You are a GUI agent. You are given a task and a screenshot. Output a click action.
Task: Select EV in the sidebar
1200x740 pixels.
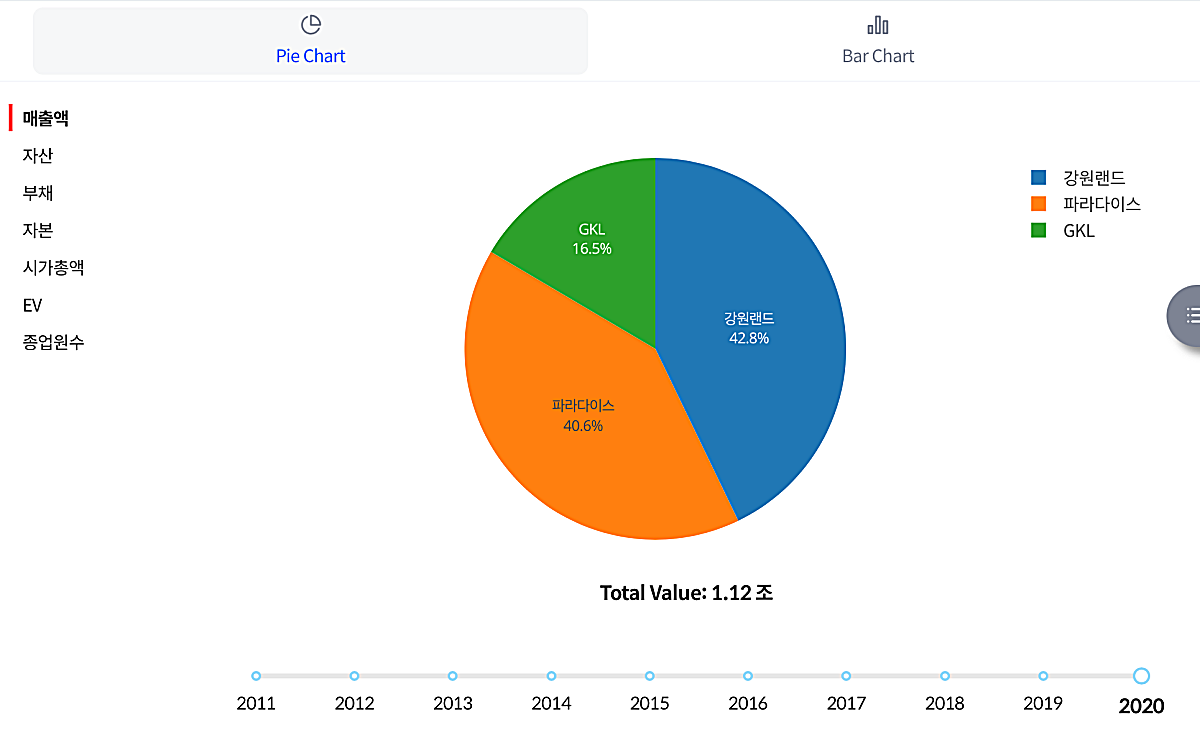pyautogui.click(x=32, y=305)
